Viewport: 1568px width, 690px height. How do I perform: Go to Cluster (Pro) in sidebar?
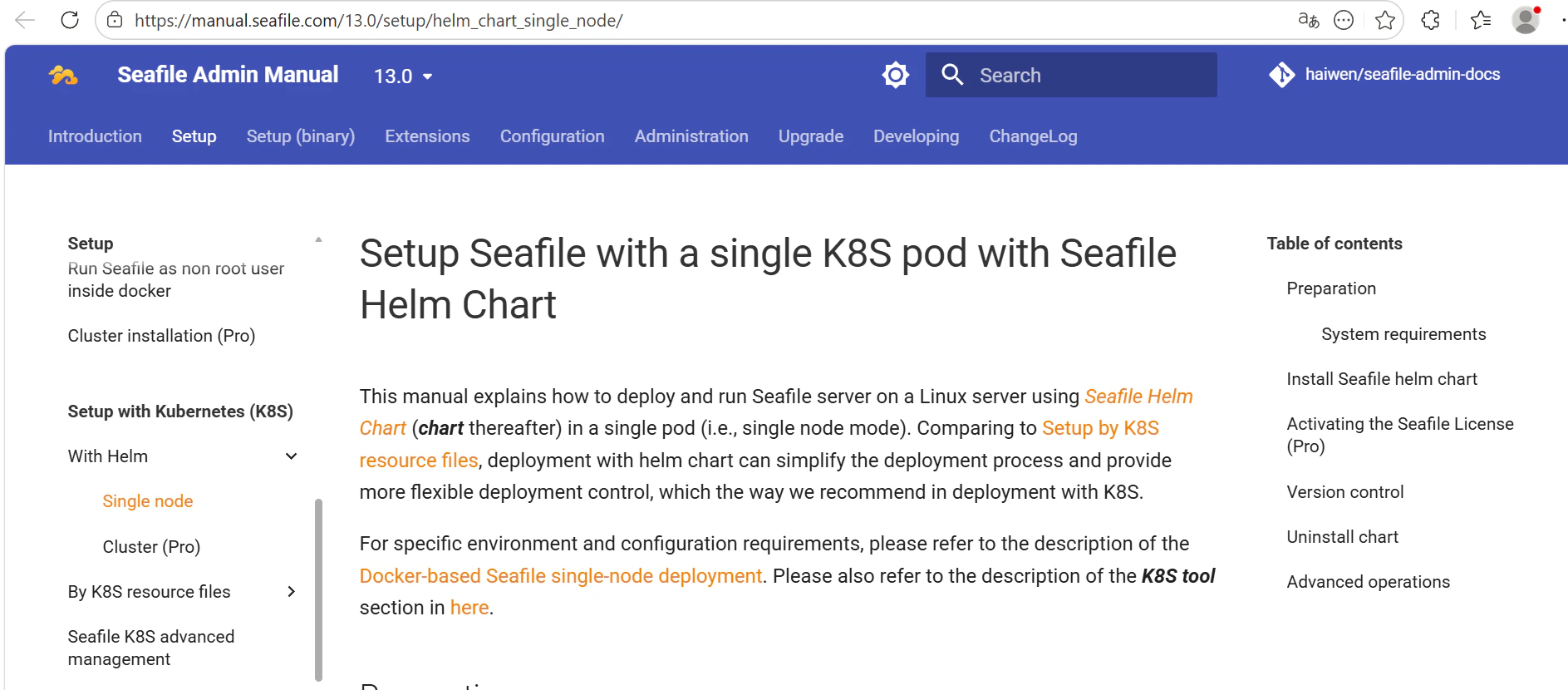coord(151,547)
